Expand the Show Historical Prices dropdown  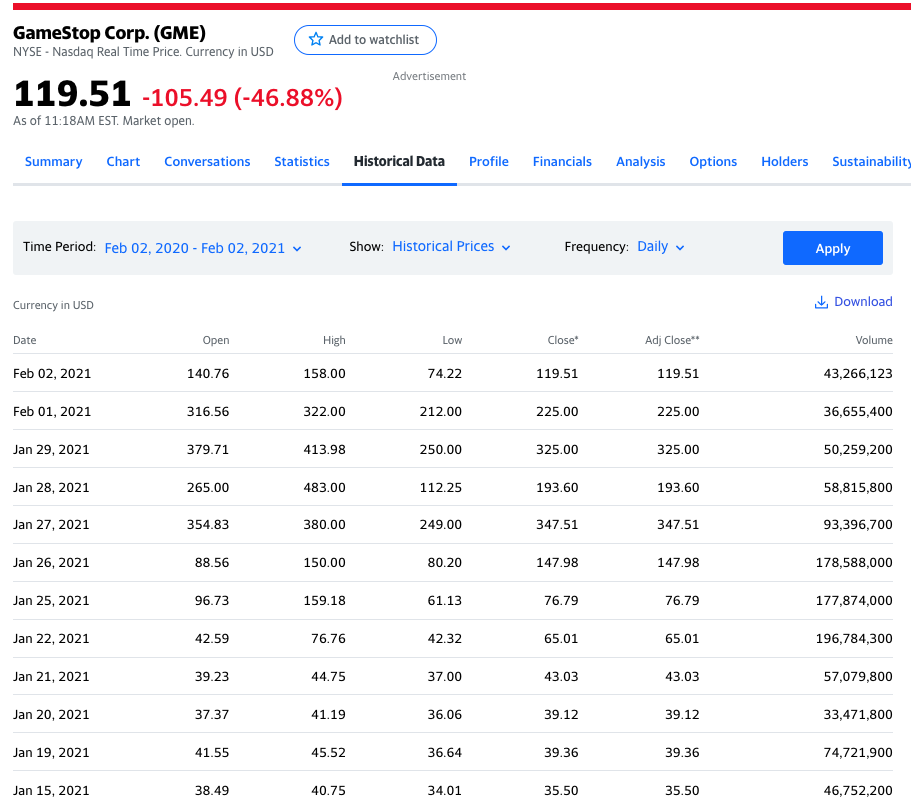point(451,246)
